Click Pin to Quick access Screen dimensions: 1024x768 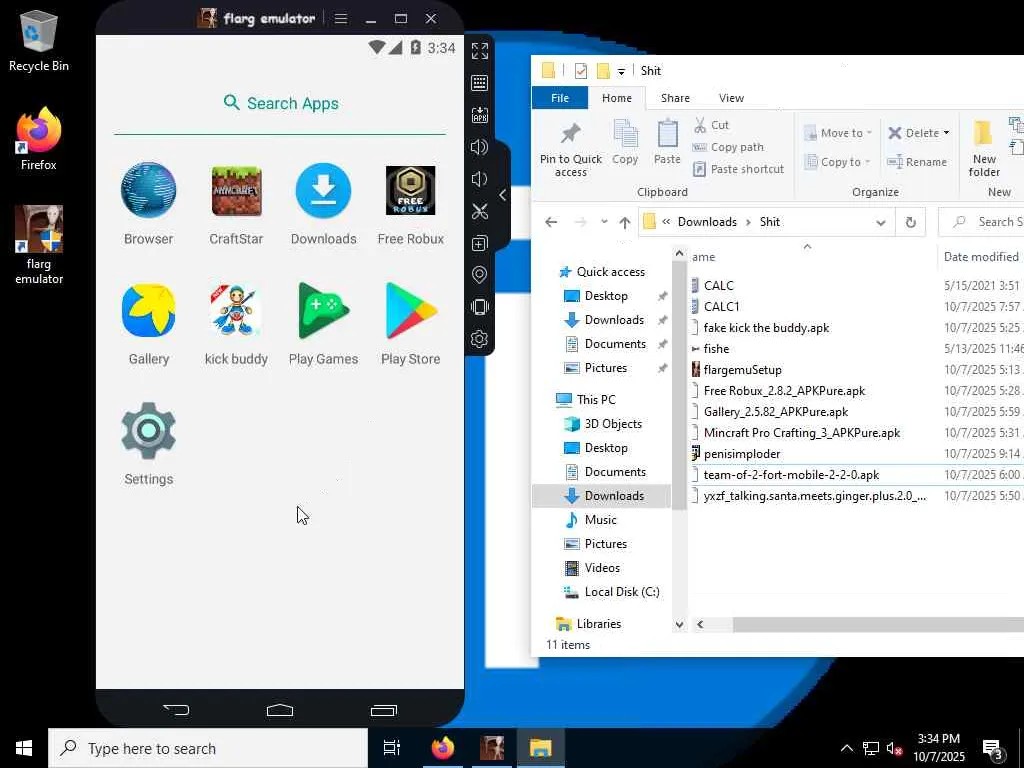click(x=570, y=149)
